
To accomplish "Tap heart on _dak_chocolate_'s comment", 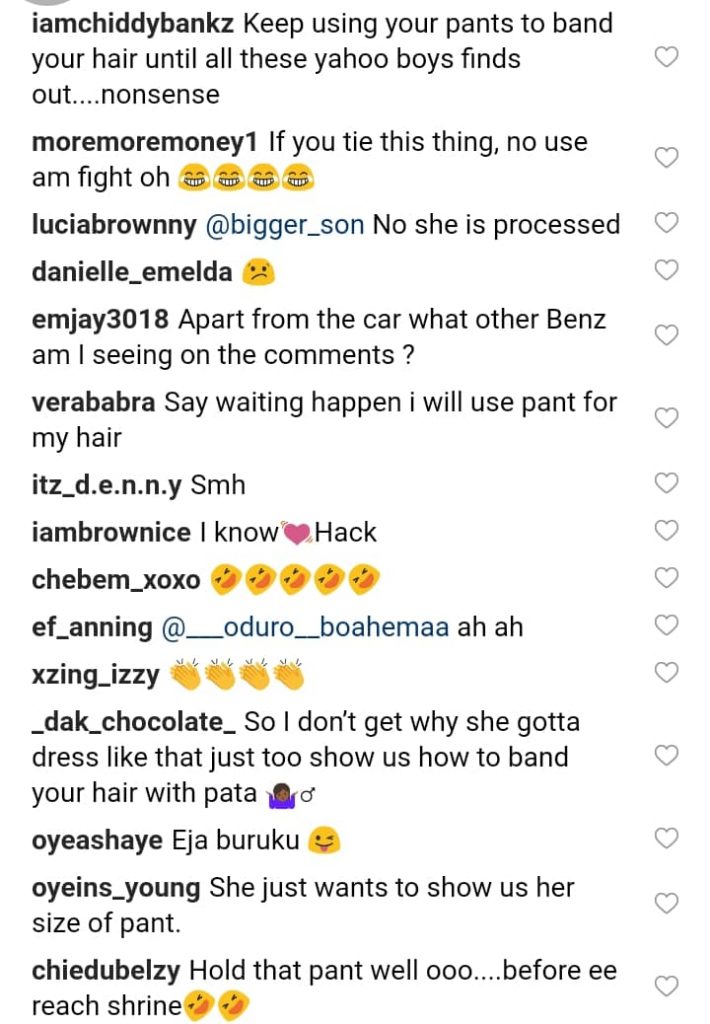I will (665, 755).
